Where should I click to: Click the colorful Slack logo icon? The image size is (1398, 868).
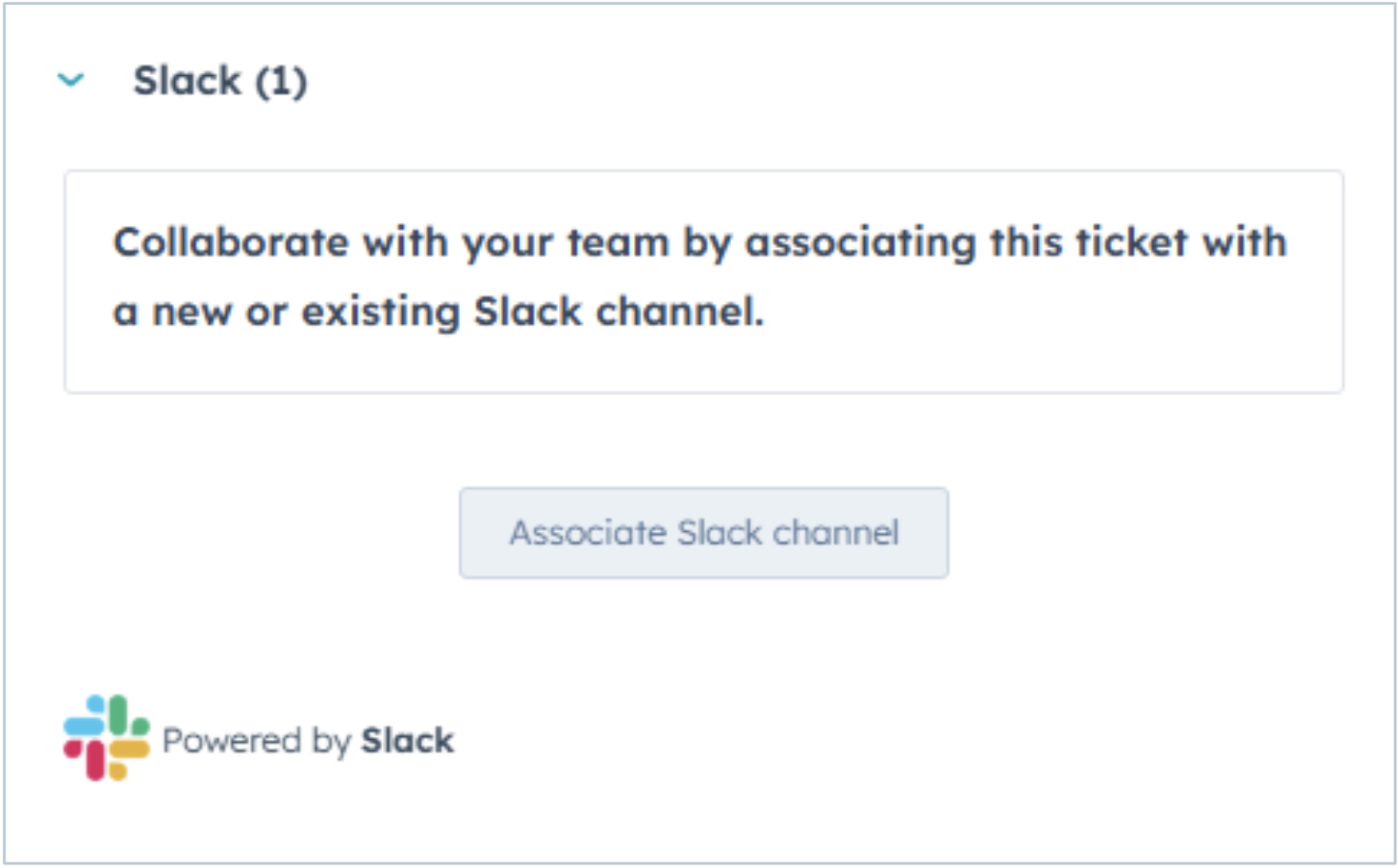pyautogui.click(x=106, y=738)
